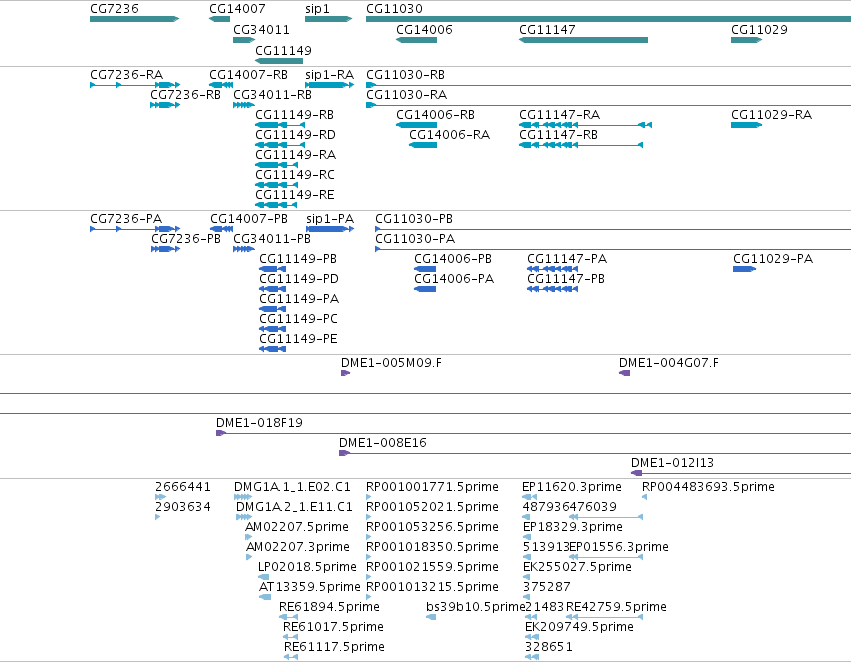Screen dimensions: 851x662
Task: Select the CG11147-RB transcript label
Action: 558,135
